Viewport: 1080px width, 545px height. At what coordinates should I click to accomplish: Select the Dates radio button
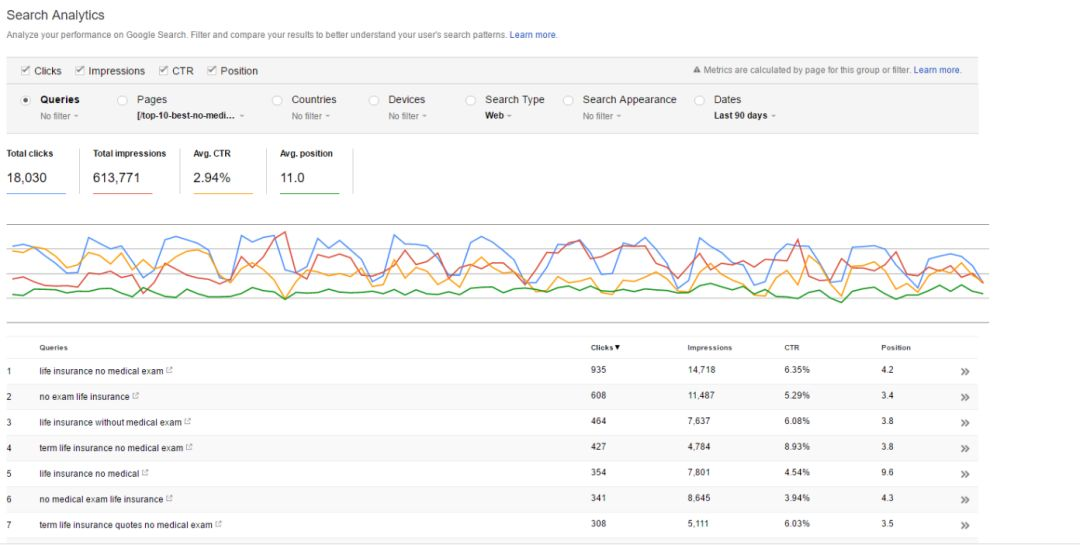(x=700, y=100)
